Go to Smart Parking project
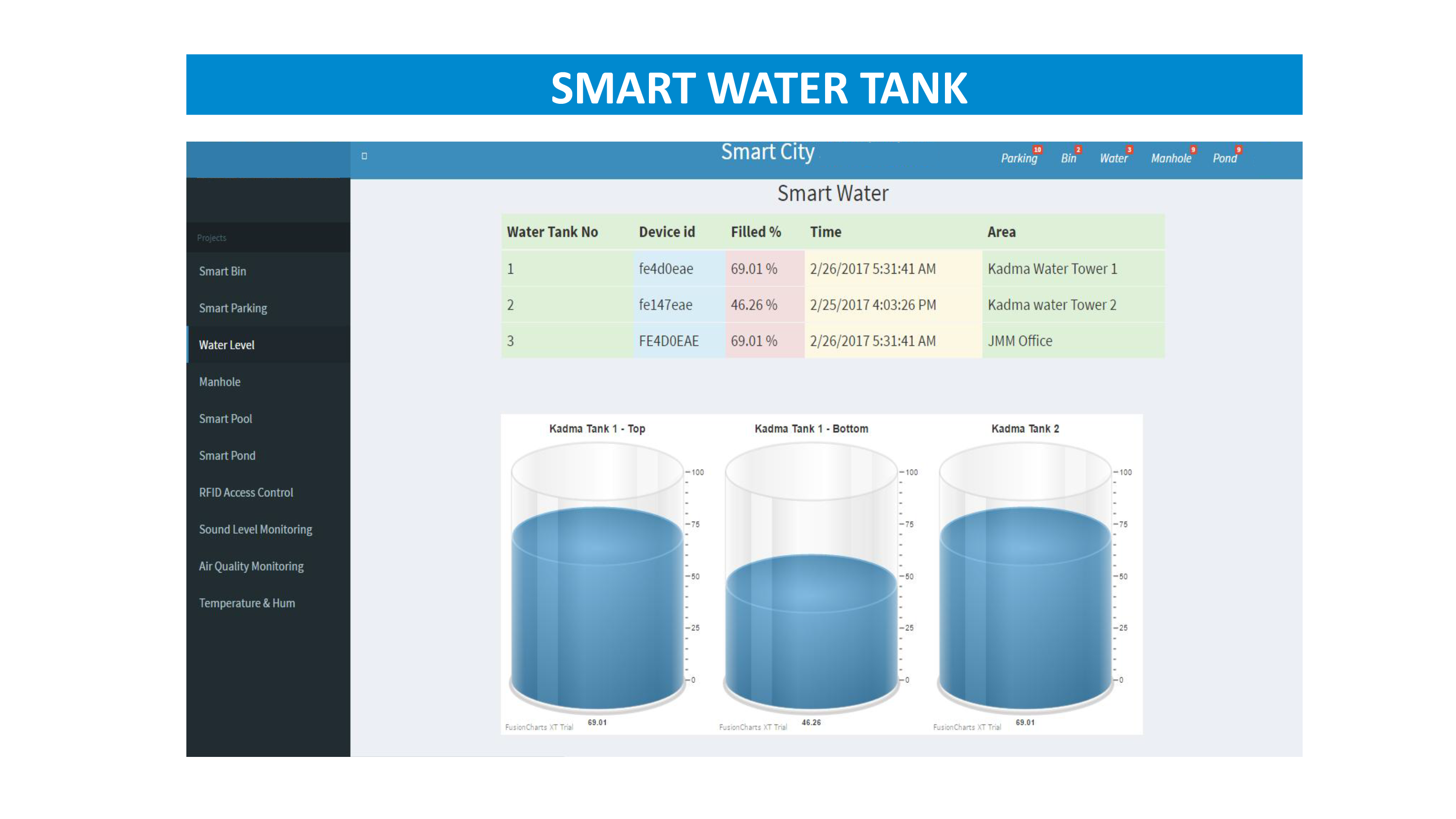Screen dimensions: 1456x819 (233, 308)
